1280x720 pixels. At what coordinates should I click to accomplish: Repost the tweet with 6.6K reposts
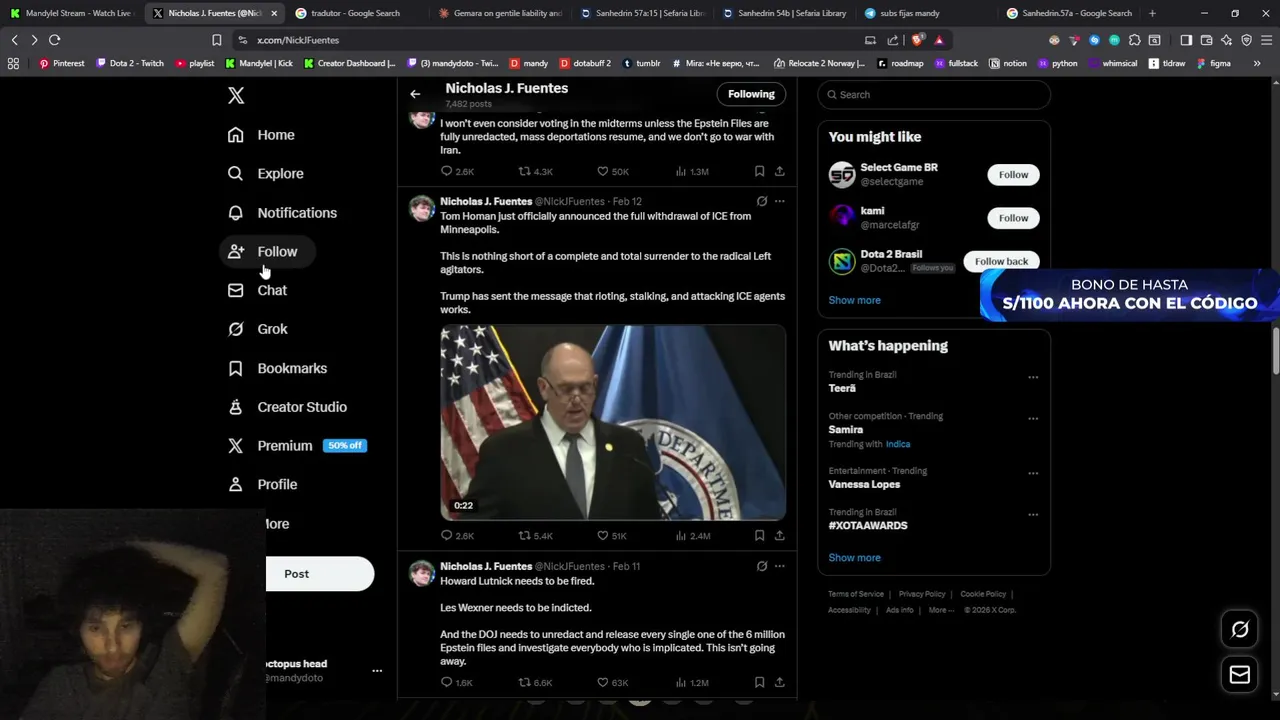click(524, 683)
